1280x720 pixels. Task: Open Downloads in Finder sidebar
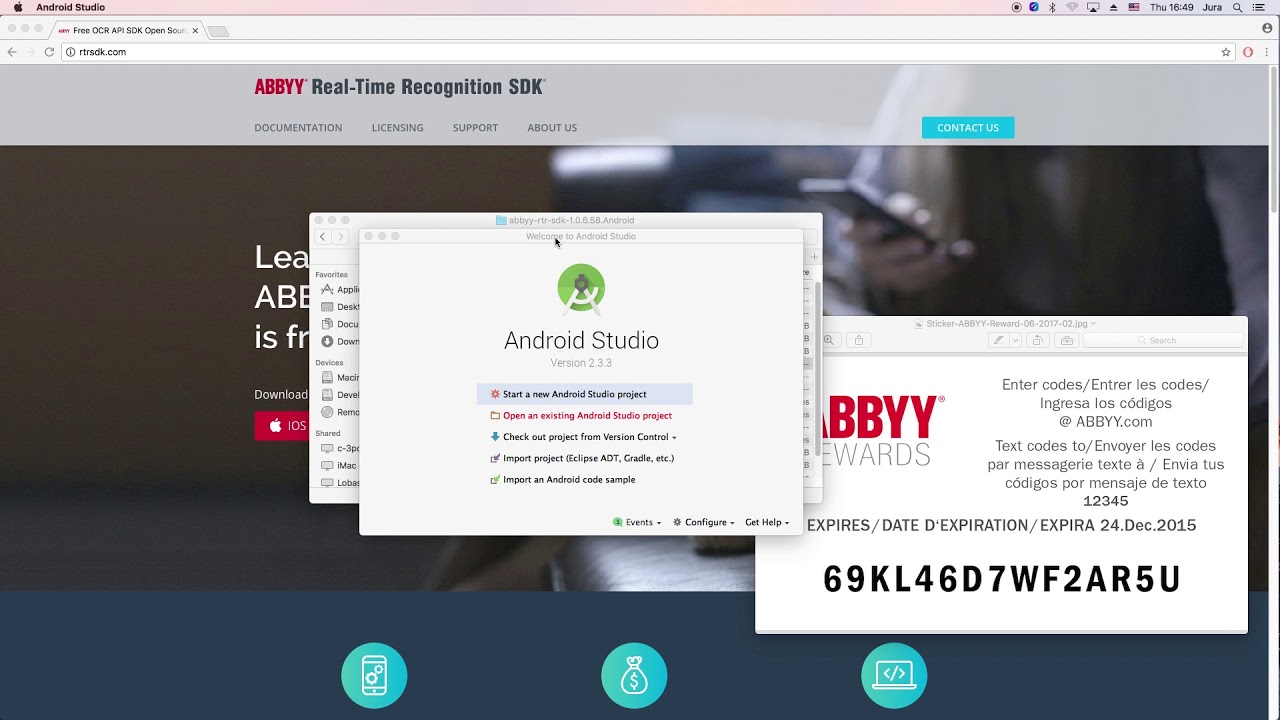(339, 341)
